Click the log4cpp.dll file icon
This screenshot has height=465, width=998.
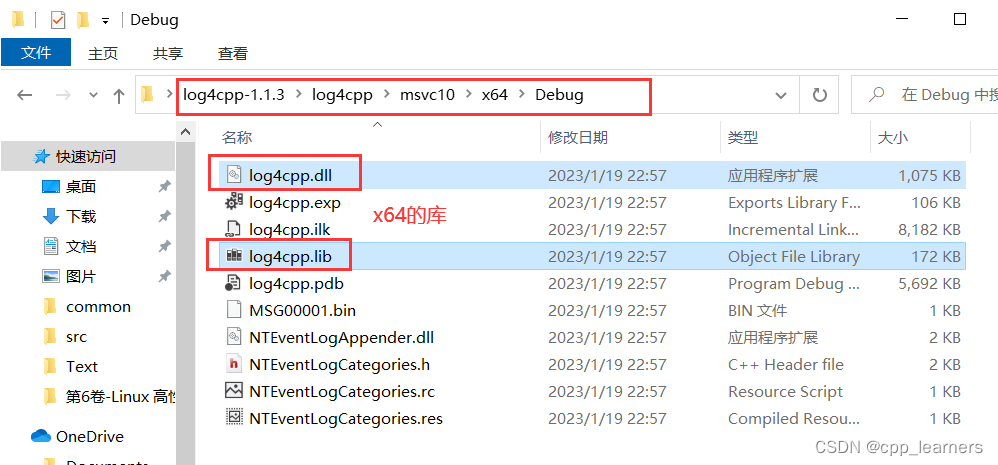click(x=234, y=175)
